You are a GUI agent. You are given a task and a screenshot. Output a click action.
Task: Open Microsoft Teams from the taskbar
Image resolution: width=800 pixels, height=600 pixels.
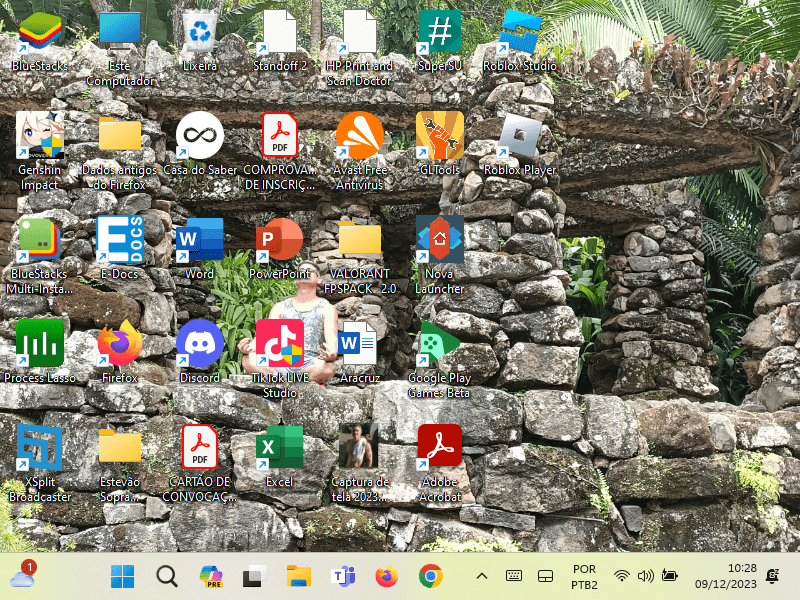tap(343, 577)
